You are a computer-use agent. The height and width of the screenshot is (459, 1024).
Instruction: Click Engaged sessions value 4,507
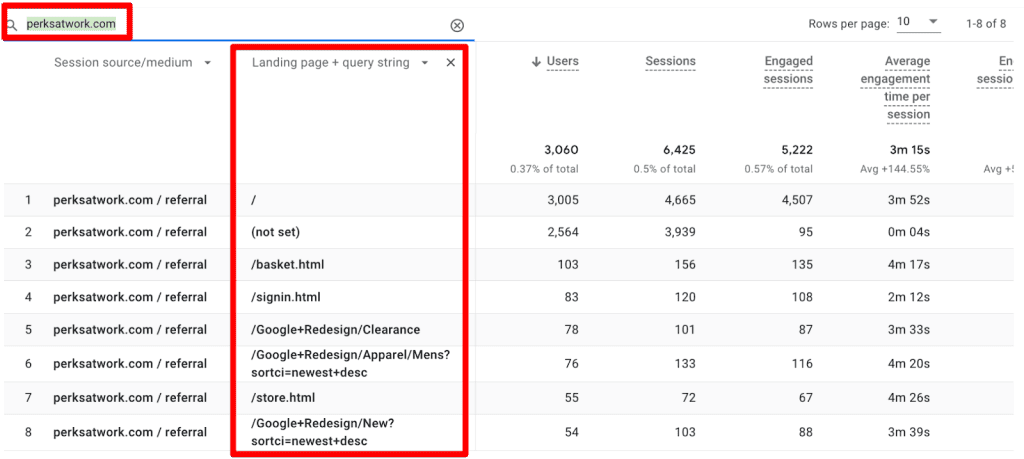click(x=797, y=200)
